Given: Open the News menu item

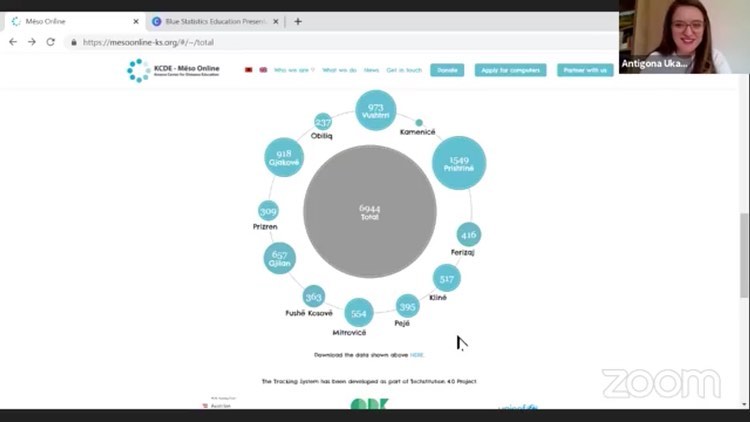Looking at the screenshot, I should tap(371, 70).
